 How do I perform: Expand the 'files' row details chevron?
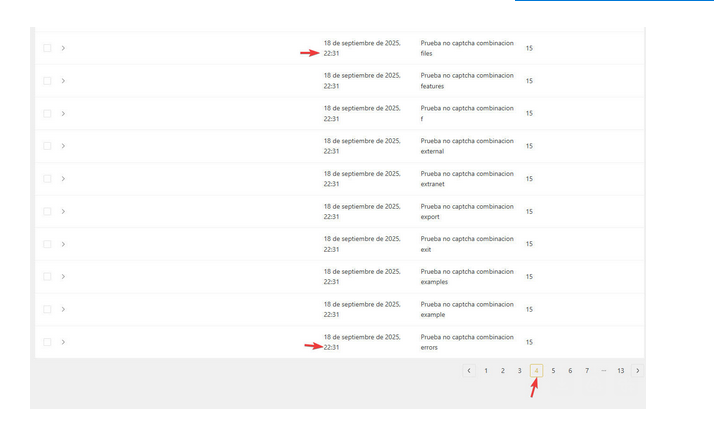(x=63, y=48)
